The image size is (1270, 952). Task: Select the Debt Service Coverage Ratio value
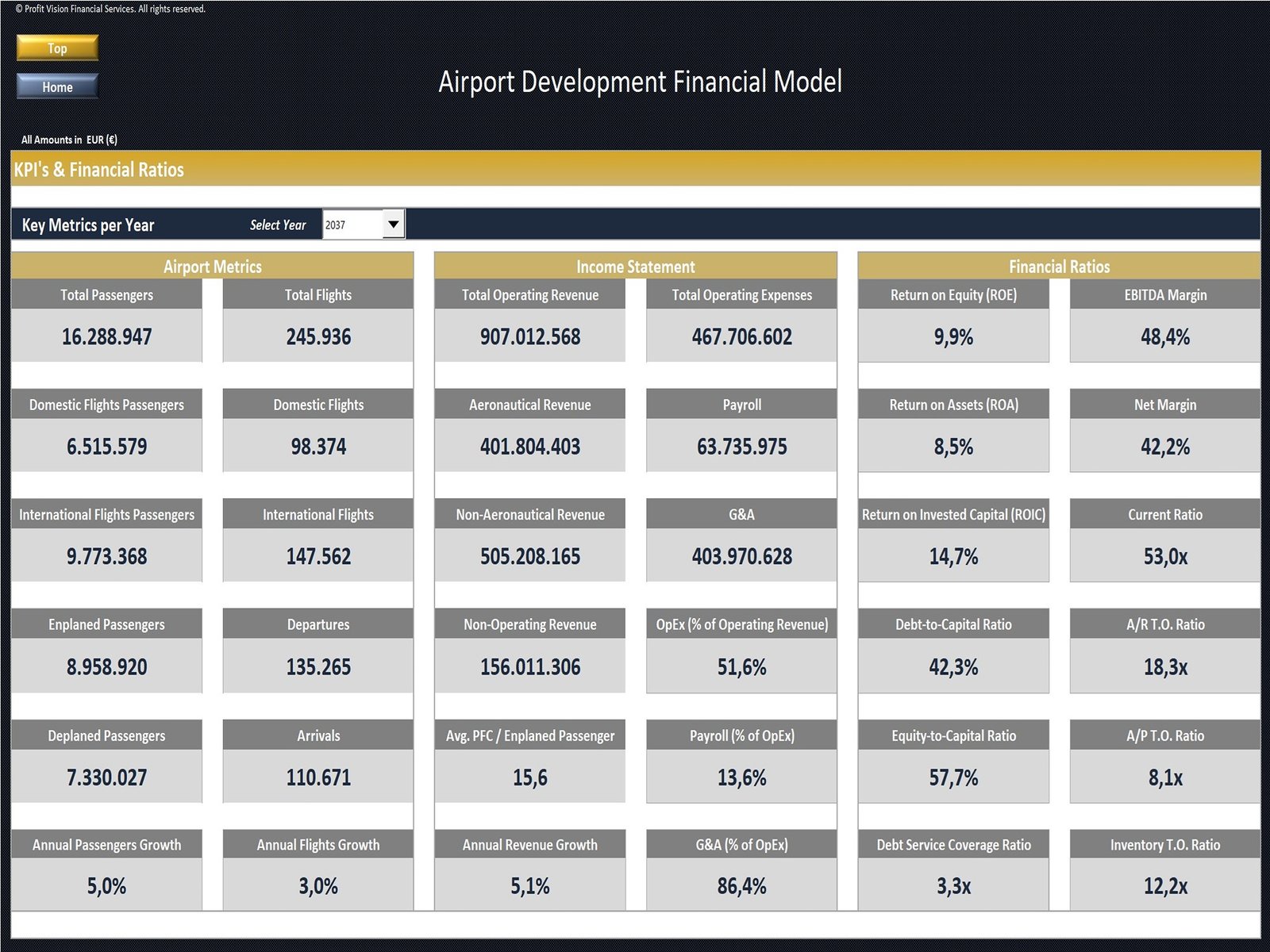tap(953, 886)
